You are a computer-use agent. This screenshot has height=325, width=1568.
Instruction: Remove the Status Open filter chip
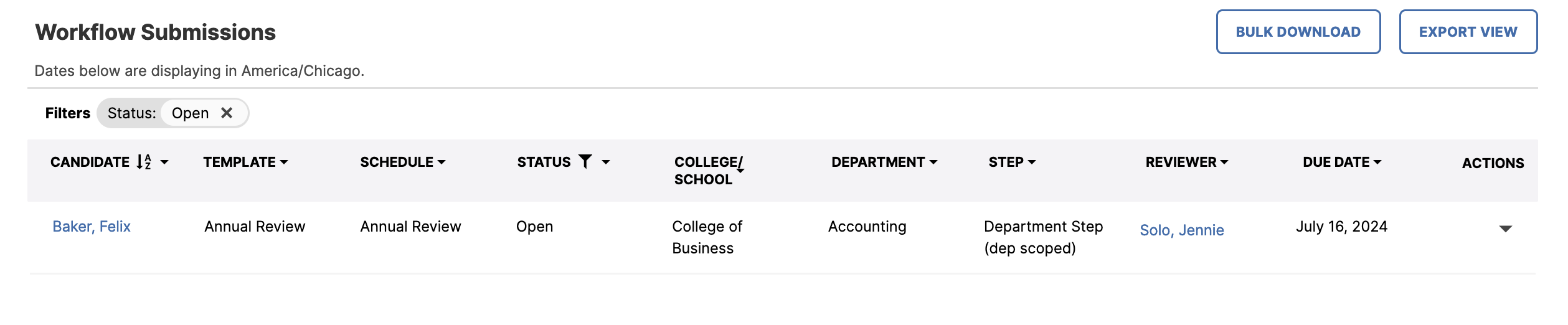coord(227,113)
